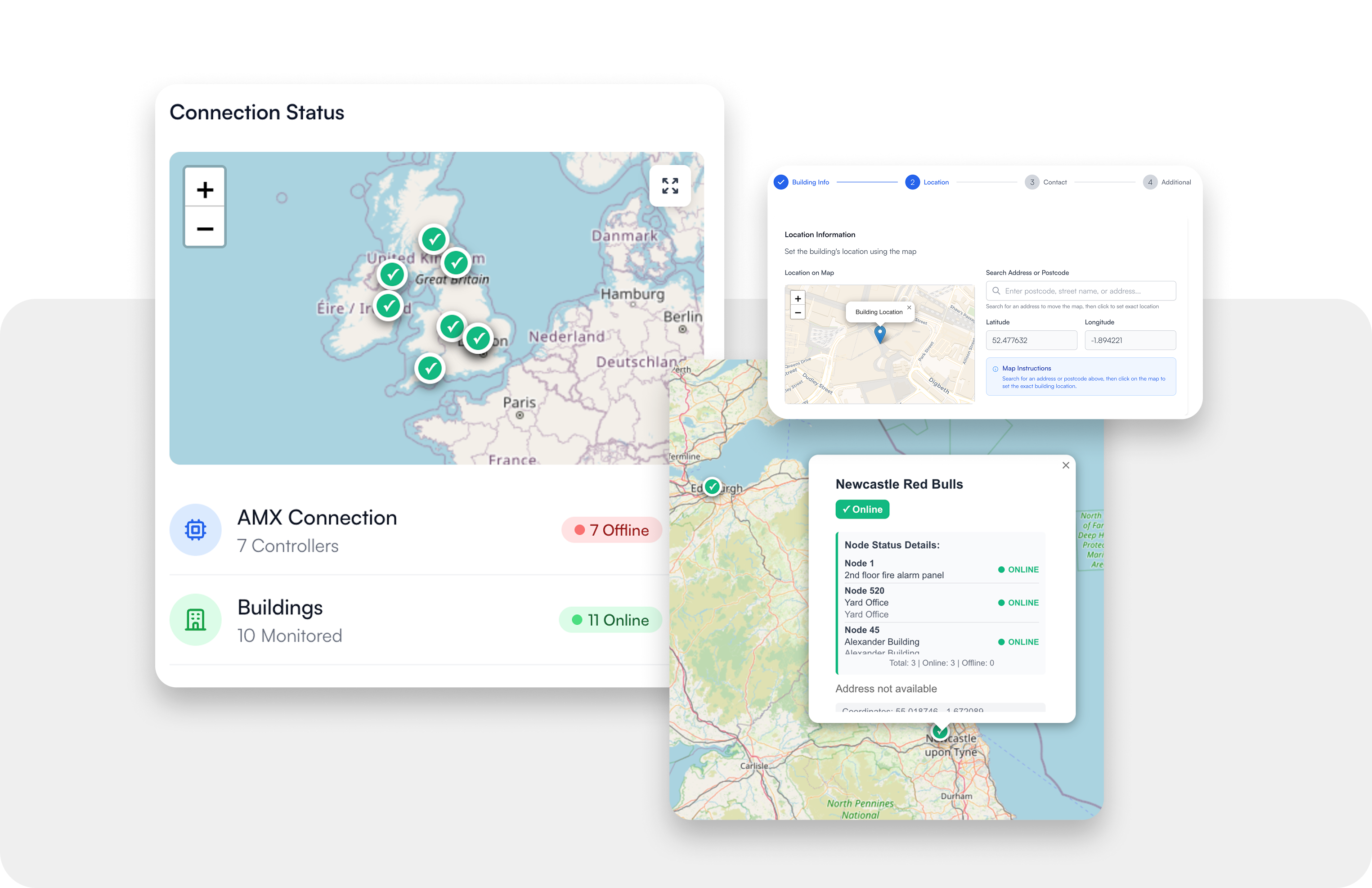The height and width of the screenshot is (888, 1372).
Task: Click the Edinburgh green checkmark marker
Action: click(712, 486)
